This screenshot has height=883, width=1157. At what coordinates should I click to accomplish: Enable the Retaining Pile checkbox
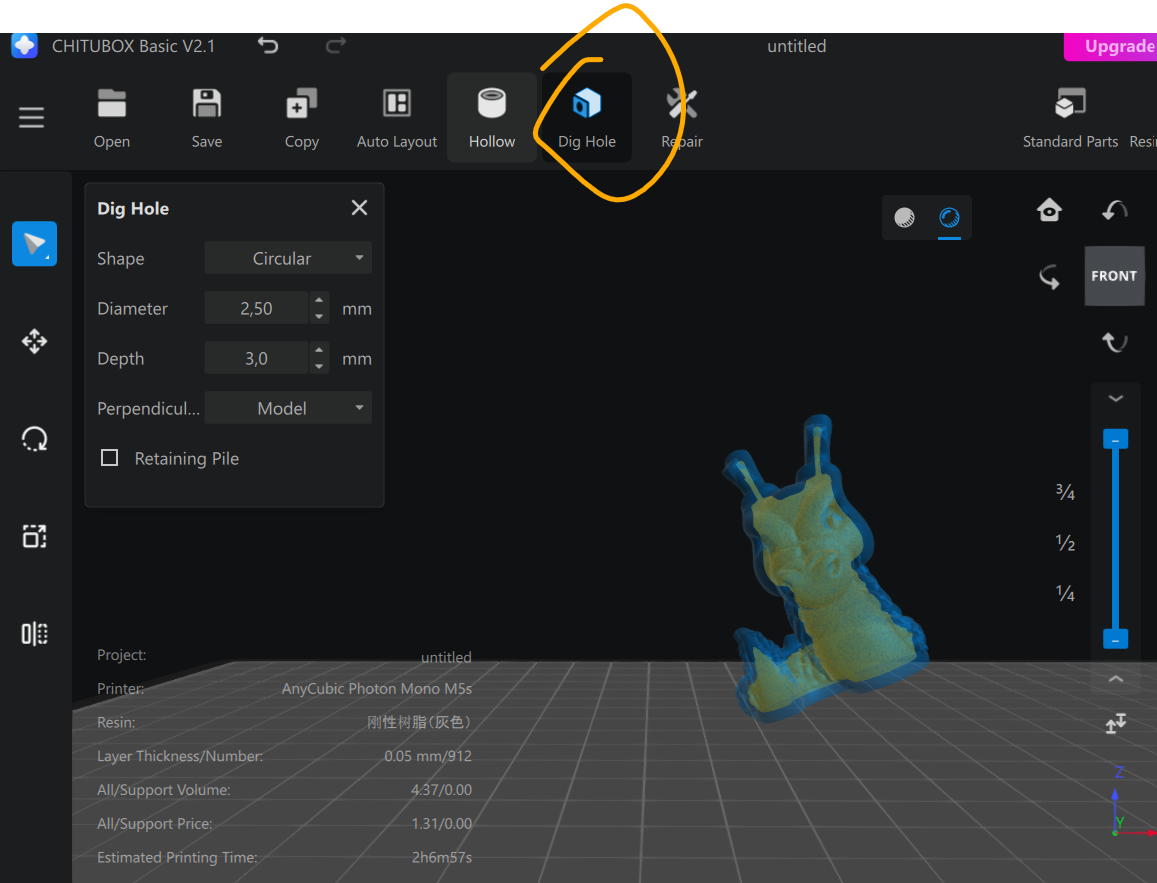(109, 458)
